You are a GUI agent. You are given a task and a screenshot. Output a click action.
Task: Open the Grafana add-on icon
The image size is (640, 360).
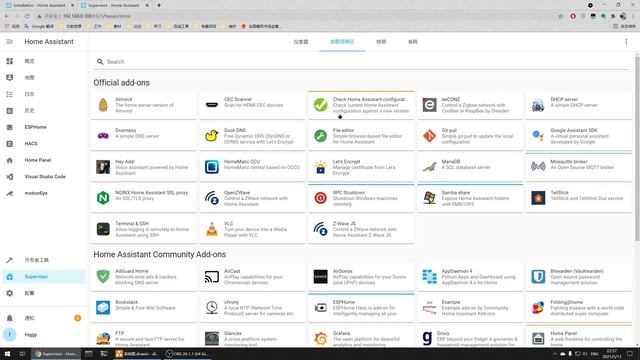(x=320, y=338)
